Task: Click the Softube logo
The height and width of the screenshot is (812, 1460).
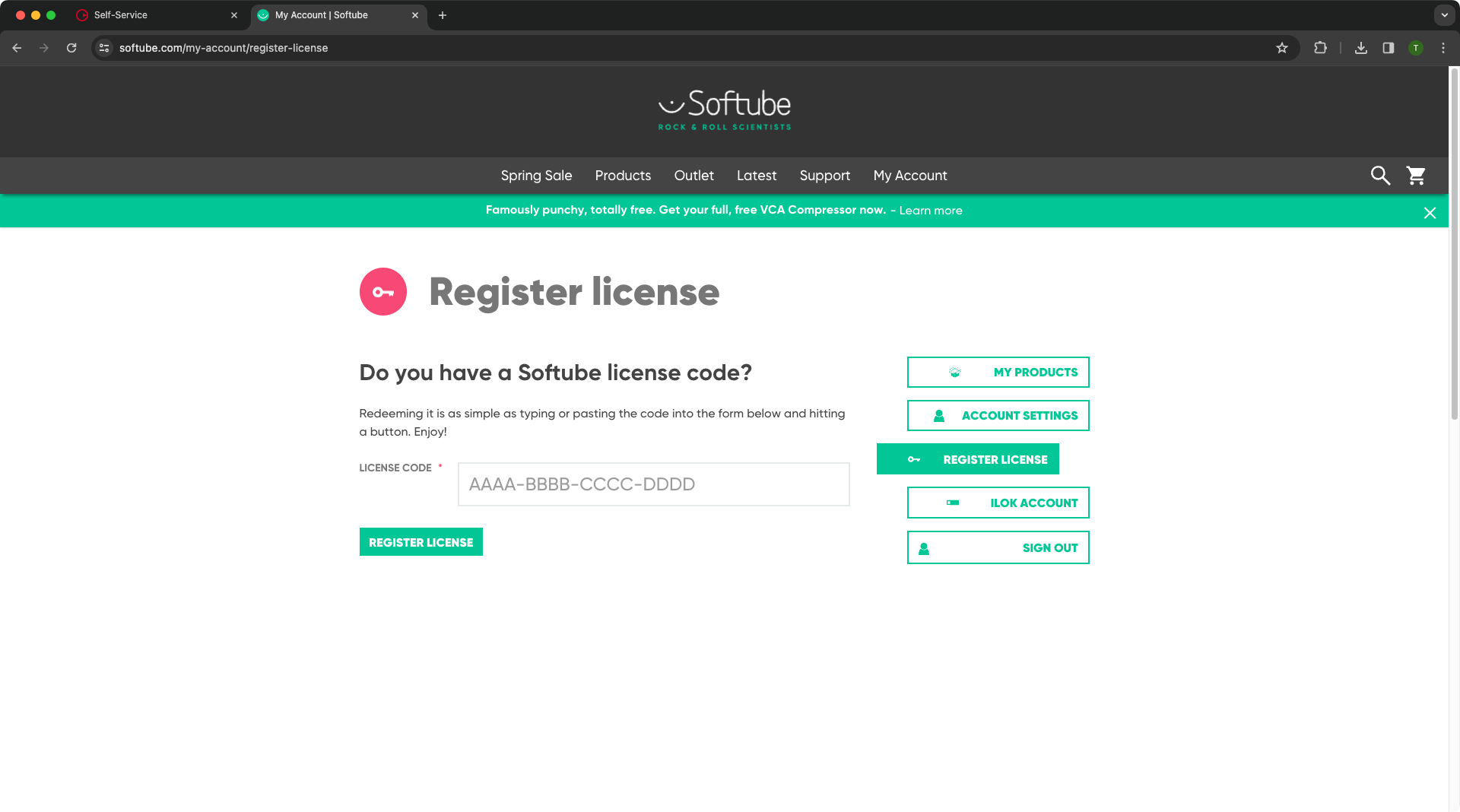Action: coord(724,110)
